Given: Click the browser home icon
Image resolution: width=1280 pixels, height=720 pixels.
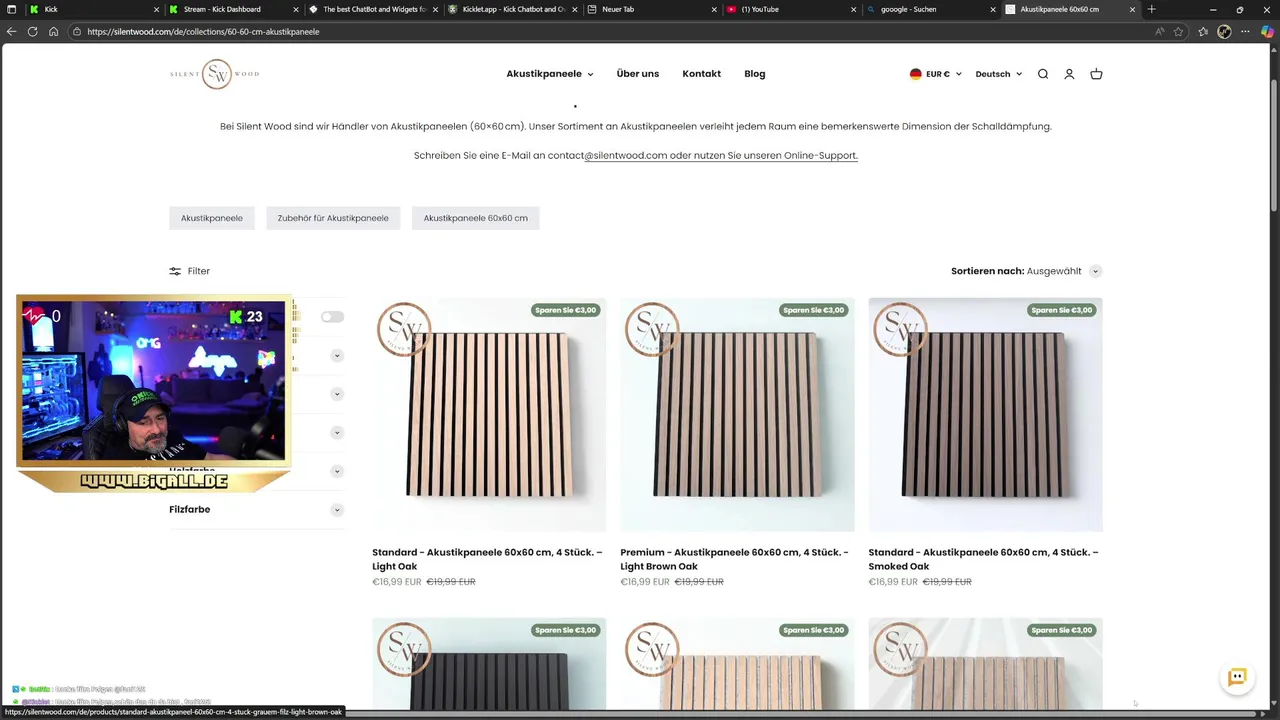Looking at the screenshot, I should pyautogui.click(x=53, y=31).
